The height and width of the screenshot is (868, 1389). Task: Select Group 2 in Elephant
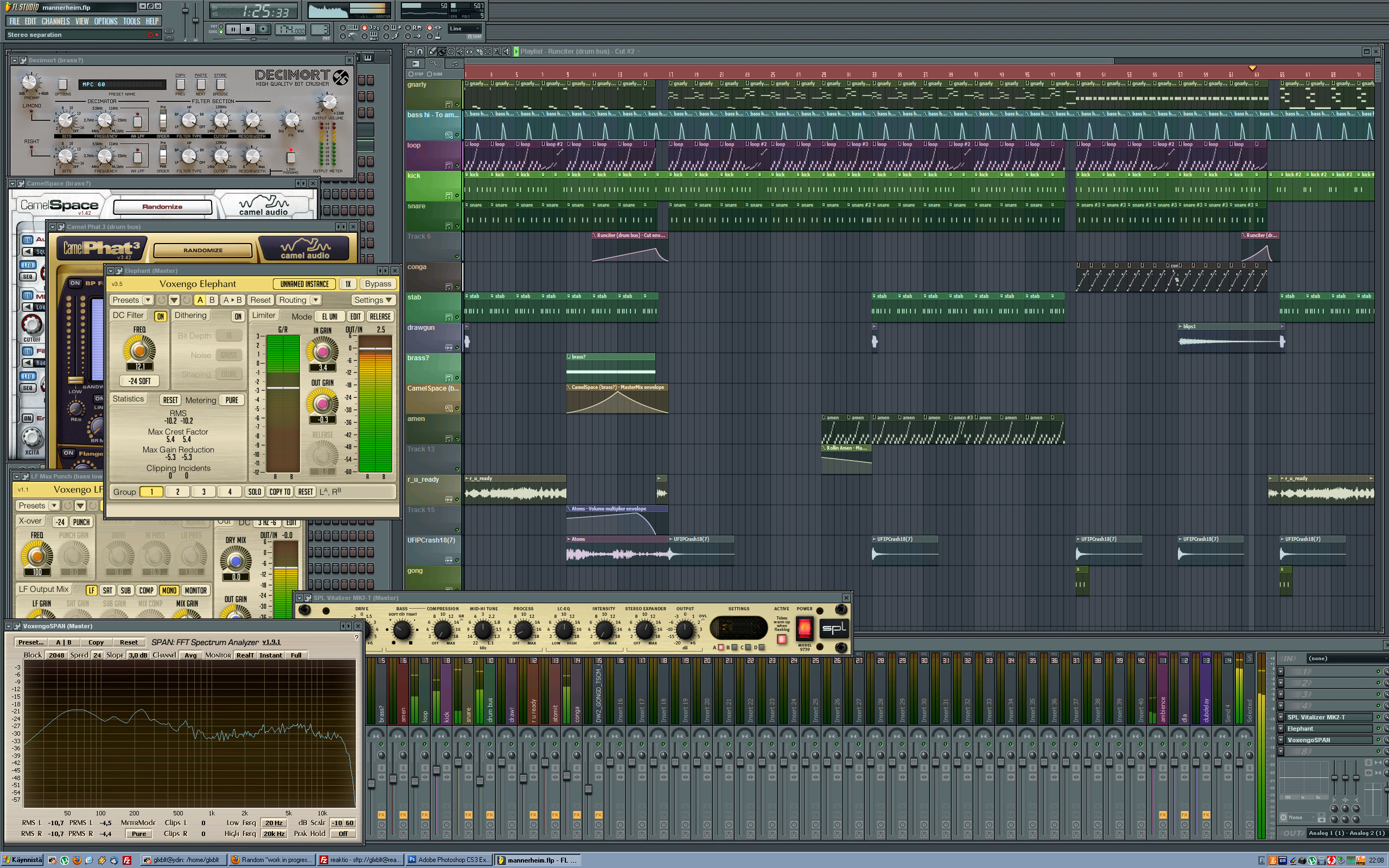178,492
